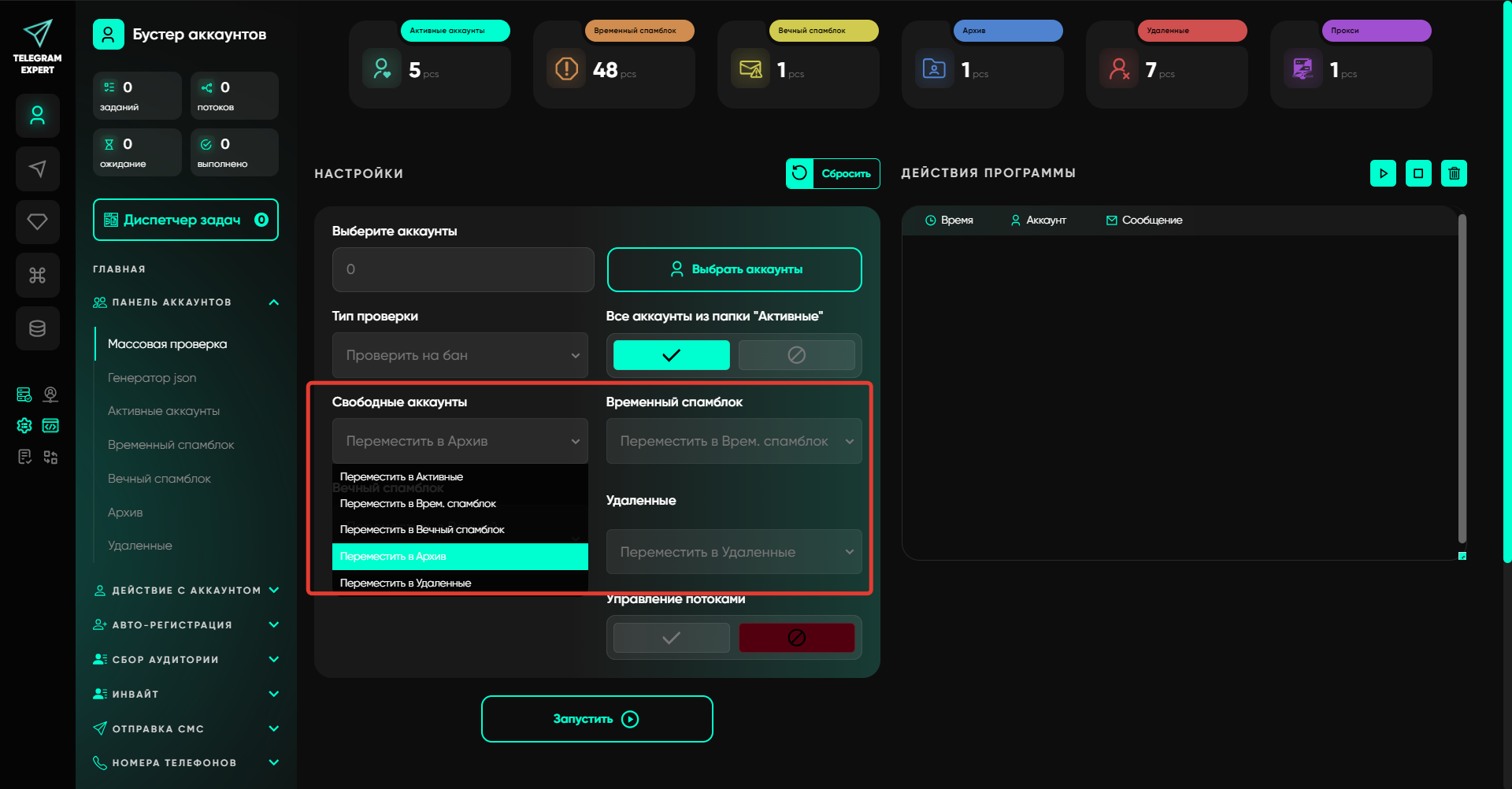Screen dimensions: 1512x789
Task: Open the 'Проверить на бан' dropdown
Action: 460,355
